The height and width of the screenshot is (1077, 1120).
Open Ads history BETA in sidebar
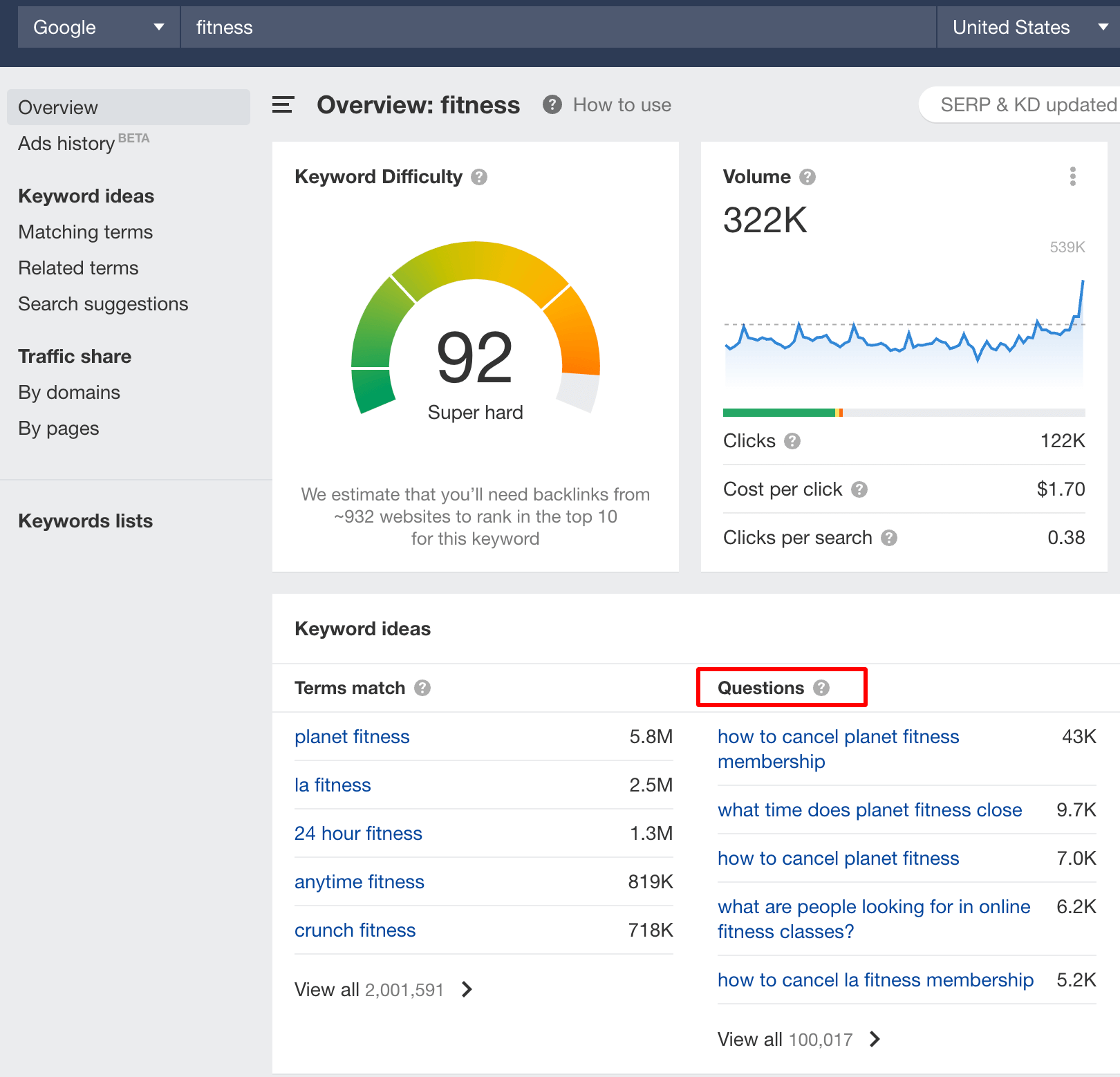point(84,143)
